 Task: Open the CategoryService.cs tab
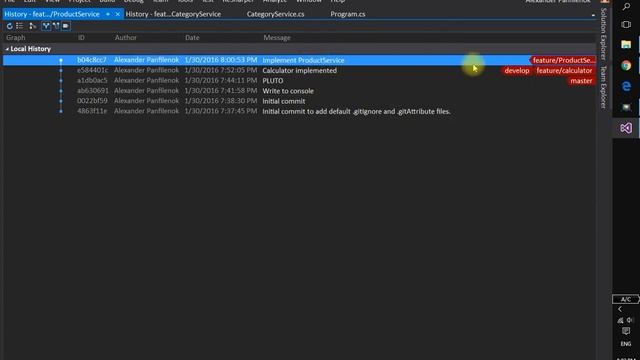[276, 14]
